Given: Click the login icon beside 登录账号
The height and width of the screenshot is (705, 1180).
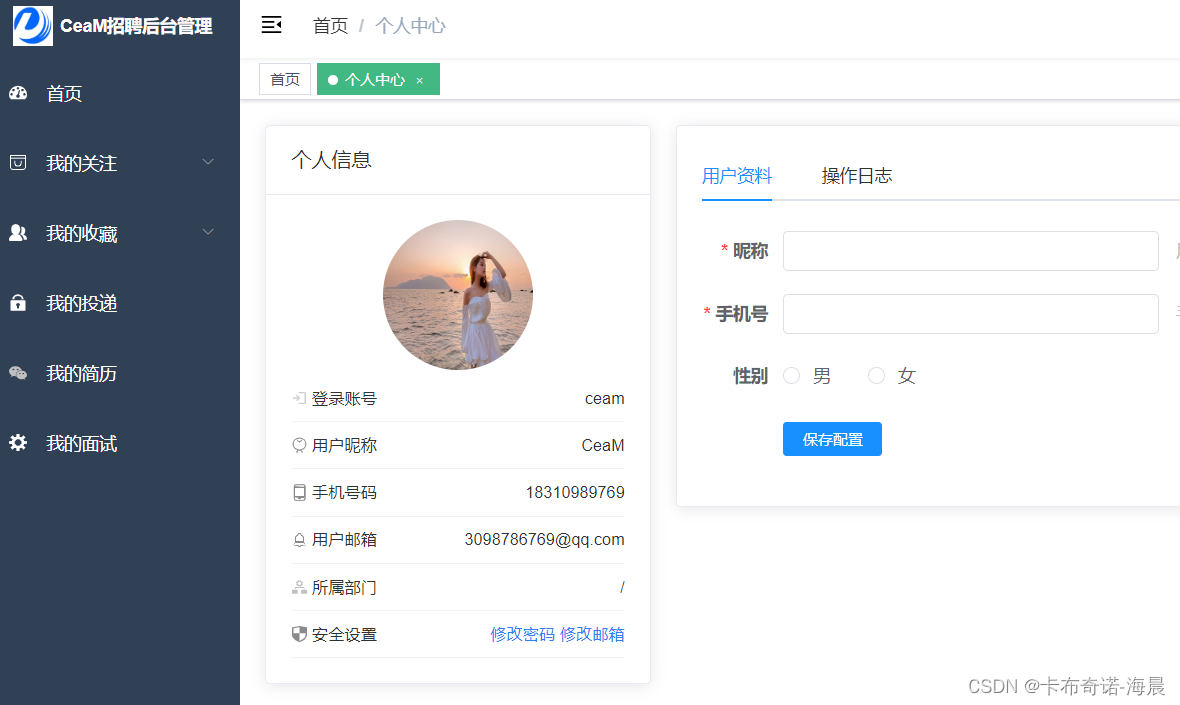Looking at the screenshot, I should [299, 399].
